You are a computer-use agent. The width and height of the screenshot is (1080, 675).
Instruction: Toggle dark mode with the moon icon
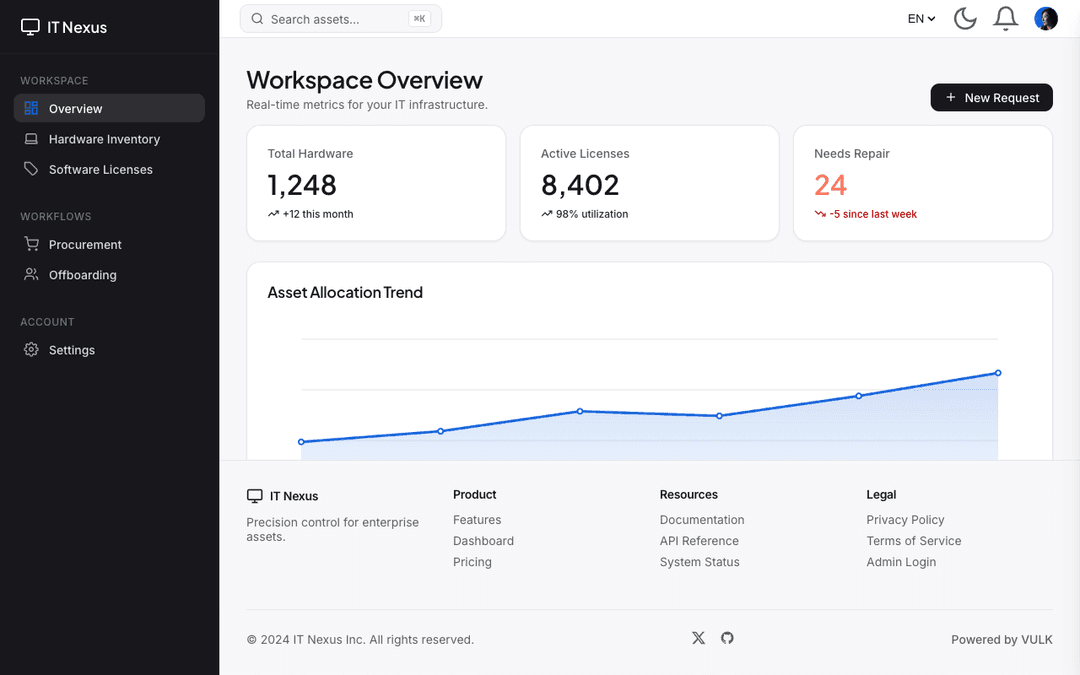(965, 19)
